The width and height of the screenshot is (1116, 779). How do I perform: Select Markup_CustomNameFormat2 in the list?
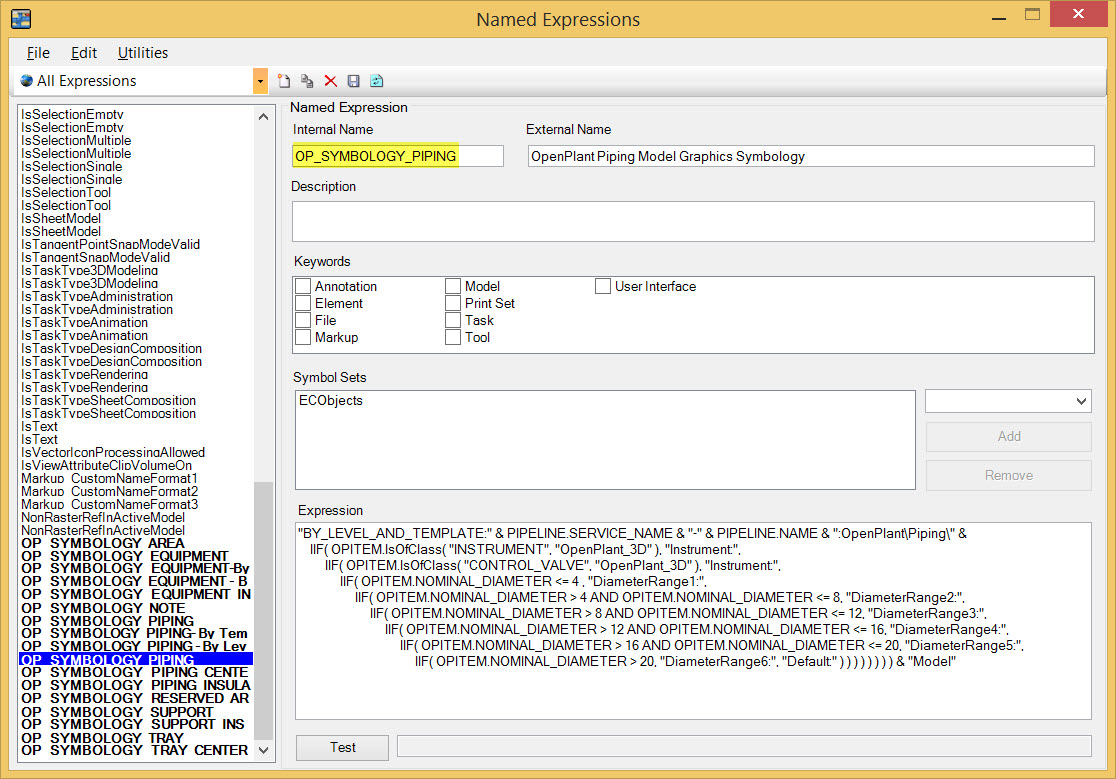pos(110,492)
